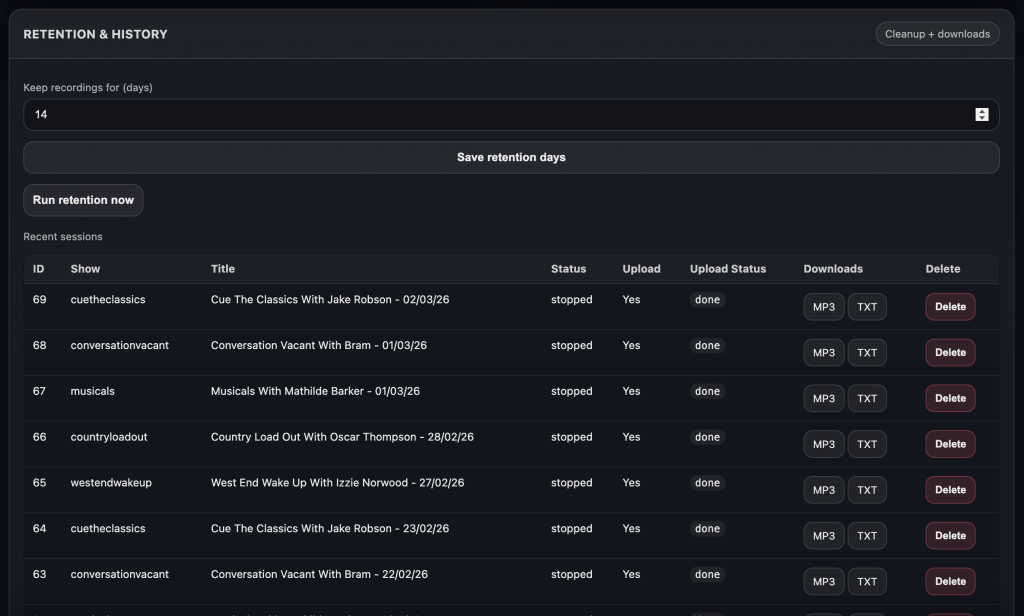Image resolution: width=1024 pixels, height=616 pixels.
Task: Delete session 69 Cue The Classics
Action: pyautogui.click(x=950, y=307)
